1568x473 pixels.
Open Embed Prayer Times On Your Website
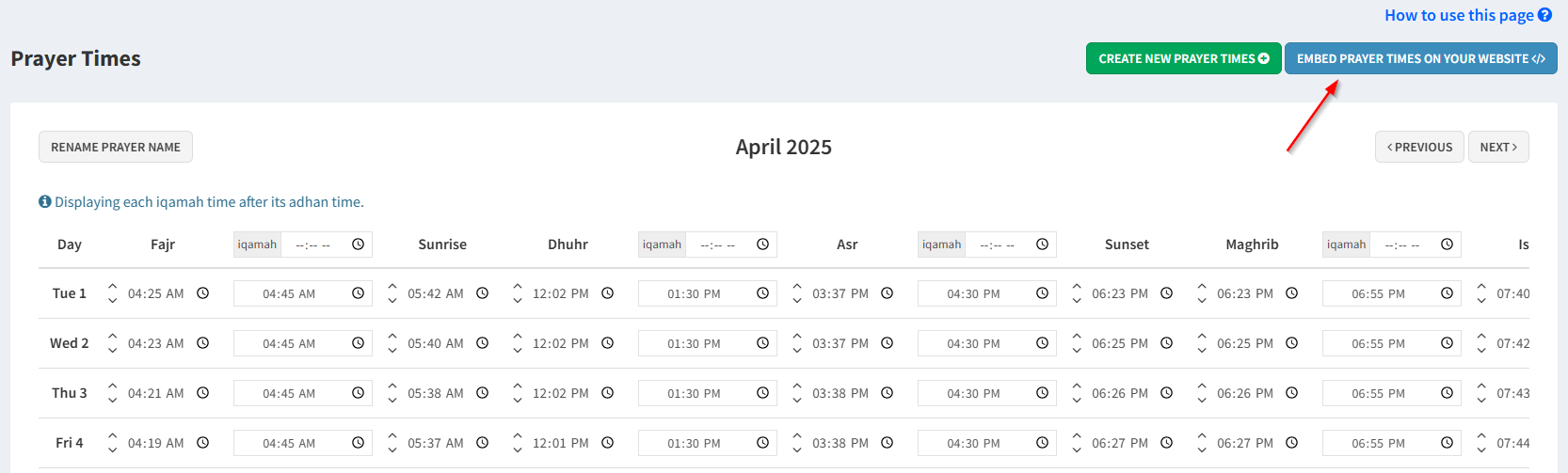click(1421, 58)
